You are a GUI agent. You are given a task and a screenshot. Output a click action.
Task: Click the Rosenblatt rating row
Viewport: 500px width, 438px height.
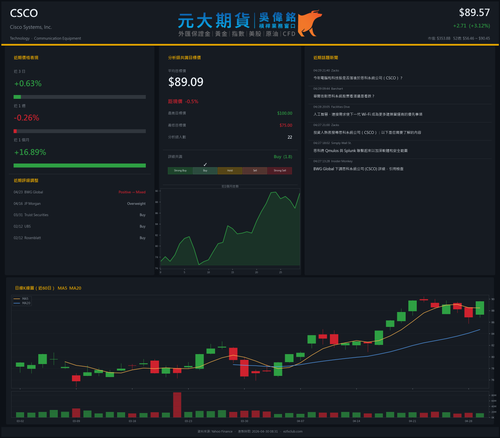tap(80, 238)
